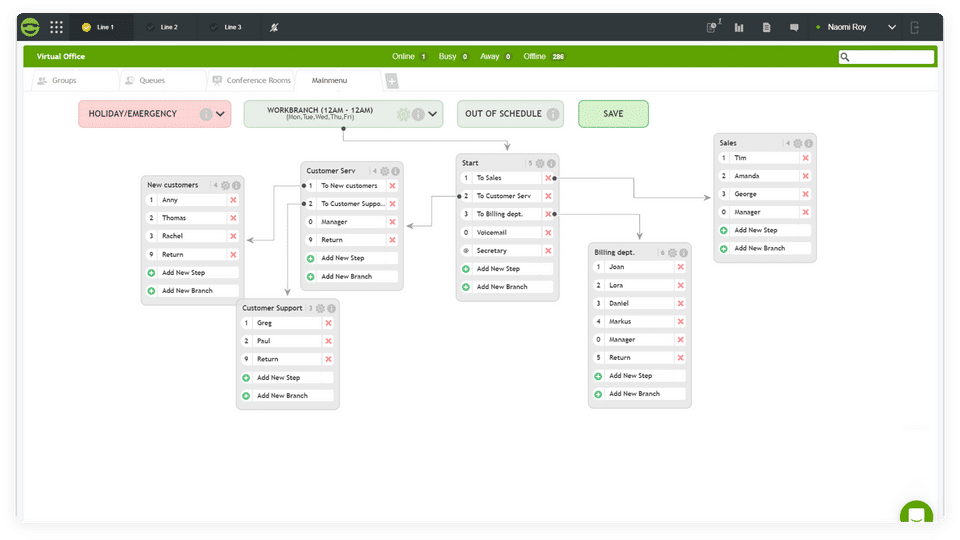Select the Mainmenu tab
960x540 pixels.
tap(338, 81)
